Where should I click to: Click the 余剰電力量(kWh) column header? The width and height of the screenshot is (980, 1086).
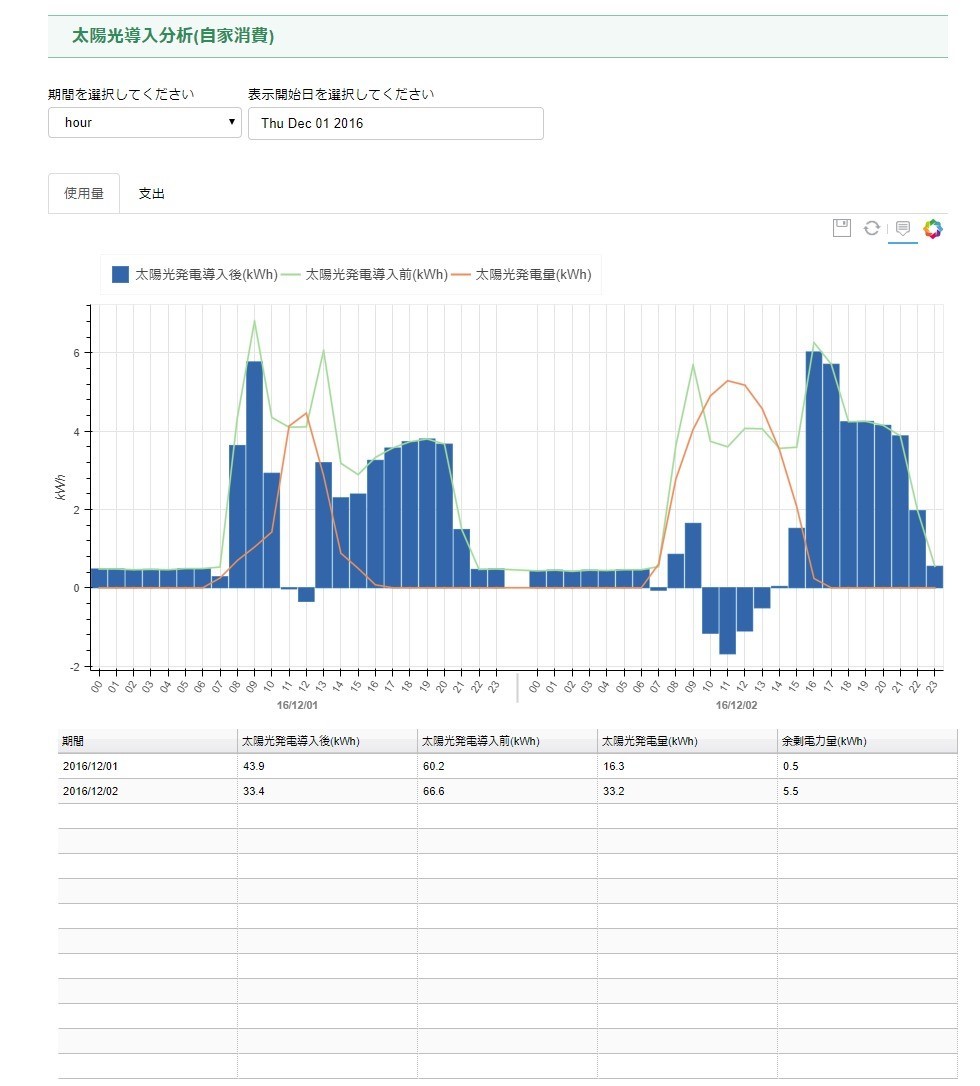click(x=867, y=741)
